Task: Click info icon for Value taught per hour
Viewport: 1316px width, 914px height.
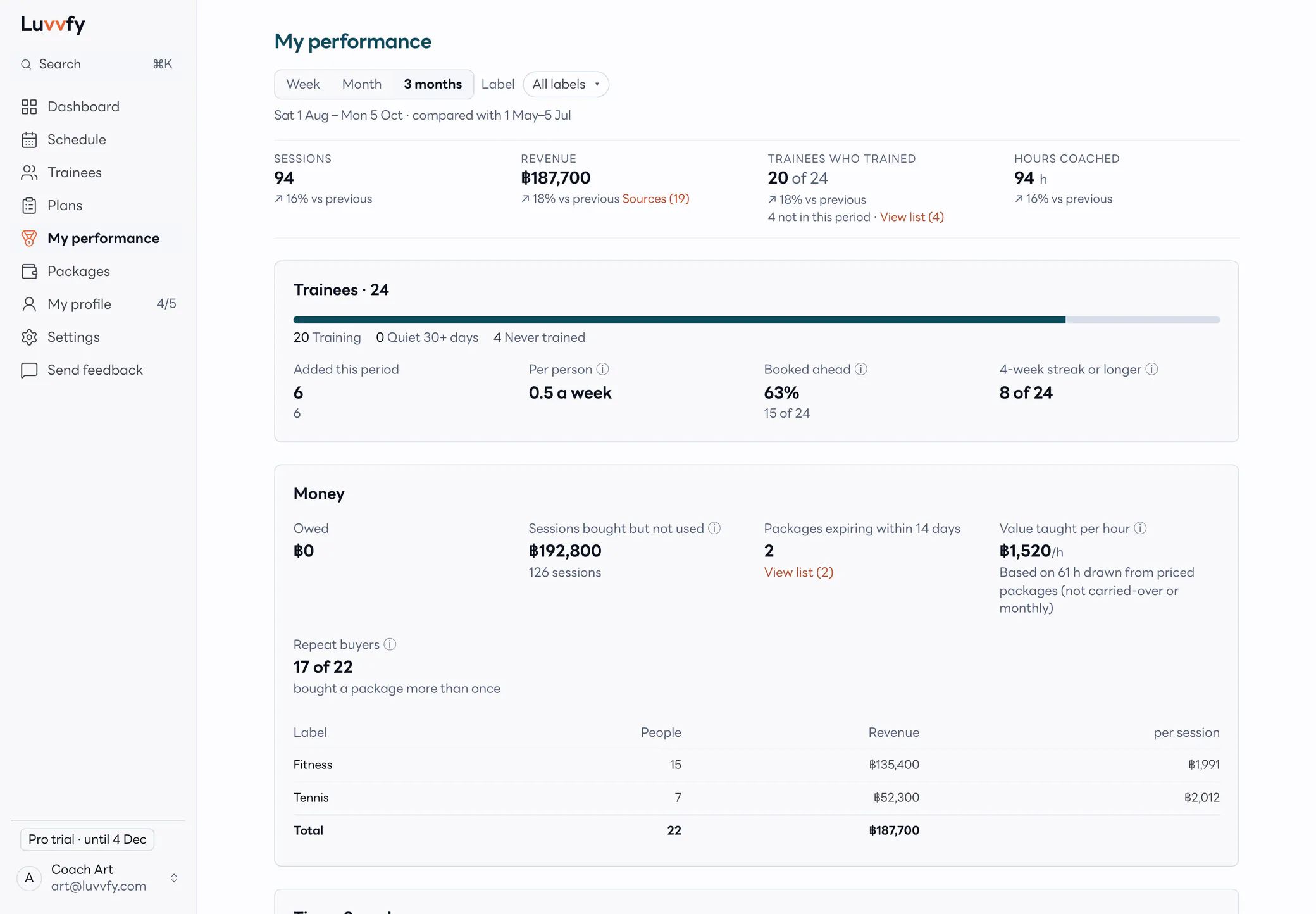Action: click(x=1140, y=528)
